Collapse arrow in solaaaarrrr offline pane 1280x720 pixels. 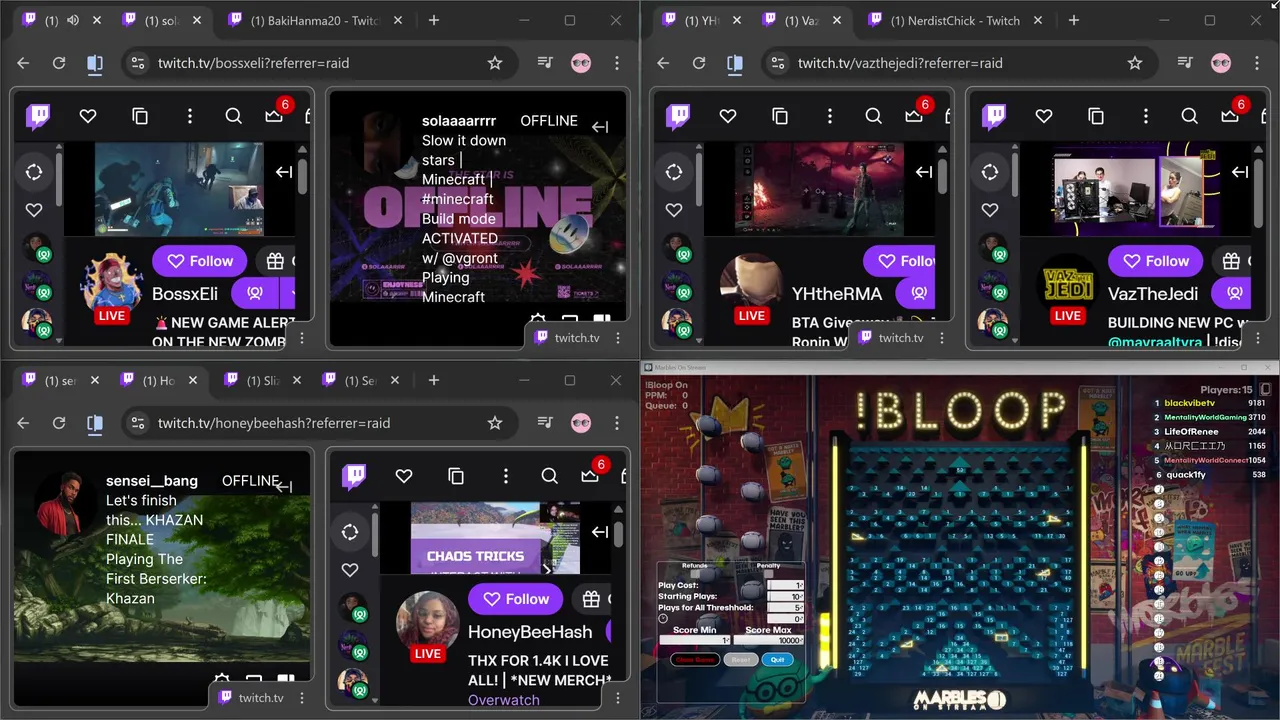pyautogui.click(x=600, y=127)
